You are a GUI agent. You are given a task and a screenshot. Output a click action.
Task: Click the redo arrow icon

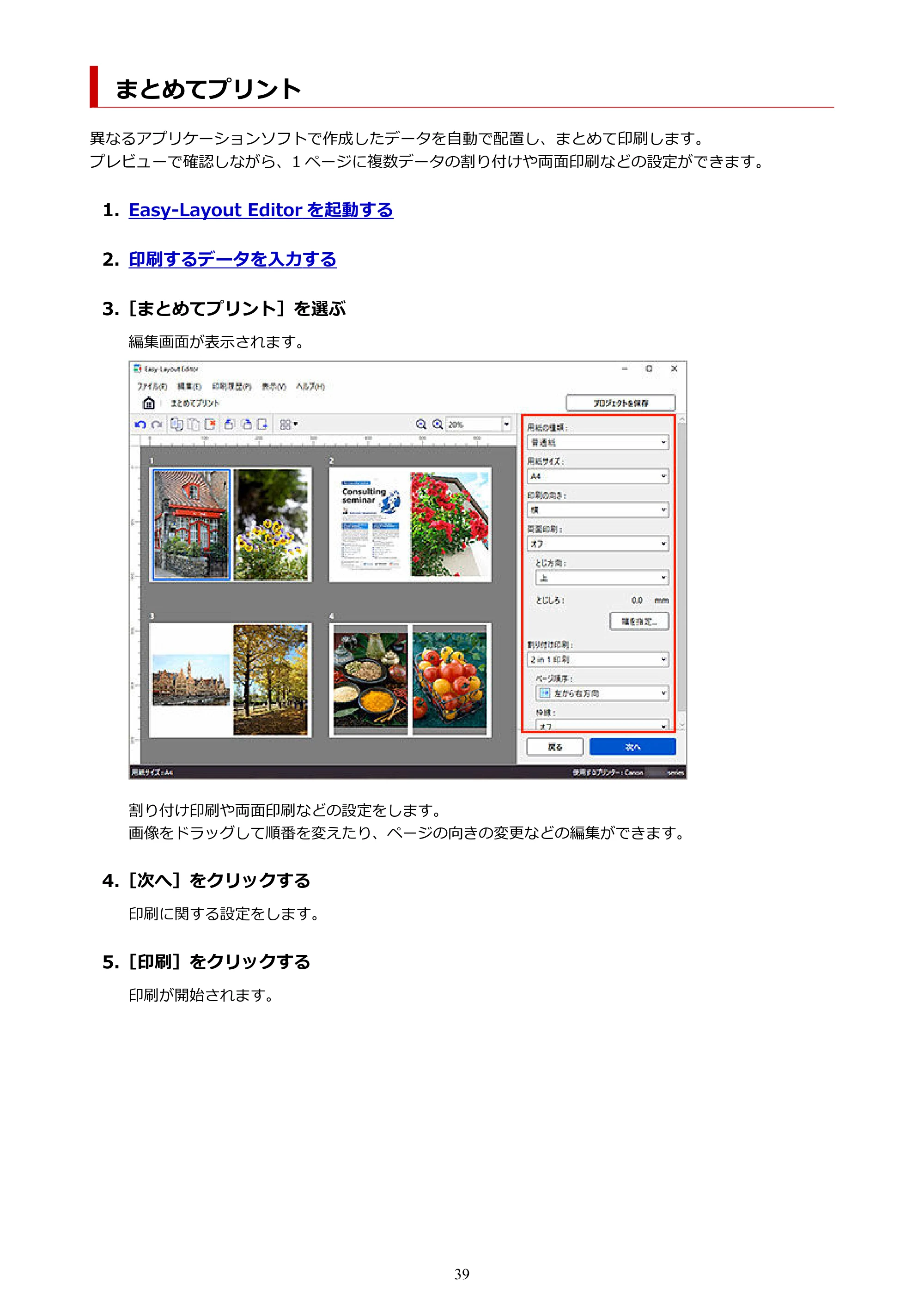pos(157,425)
